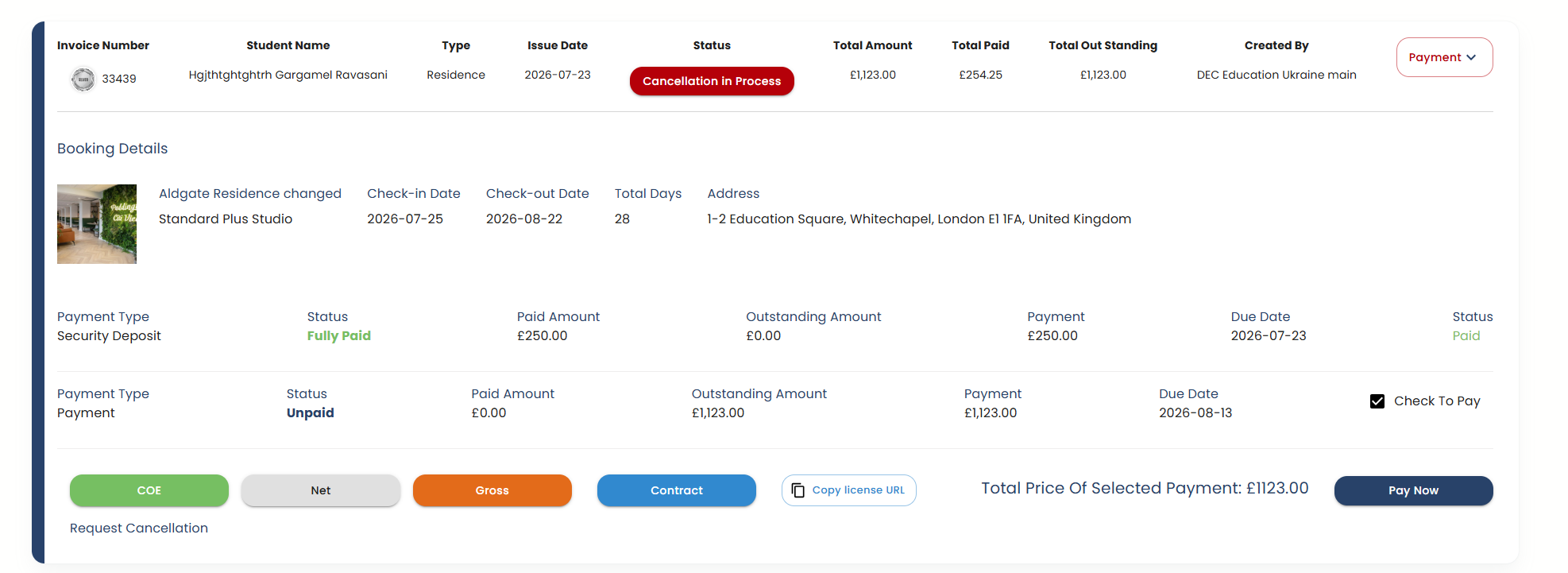Click the silver badge icon beside invoice 33439

[x=83, y=79]
